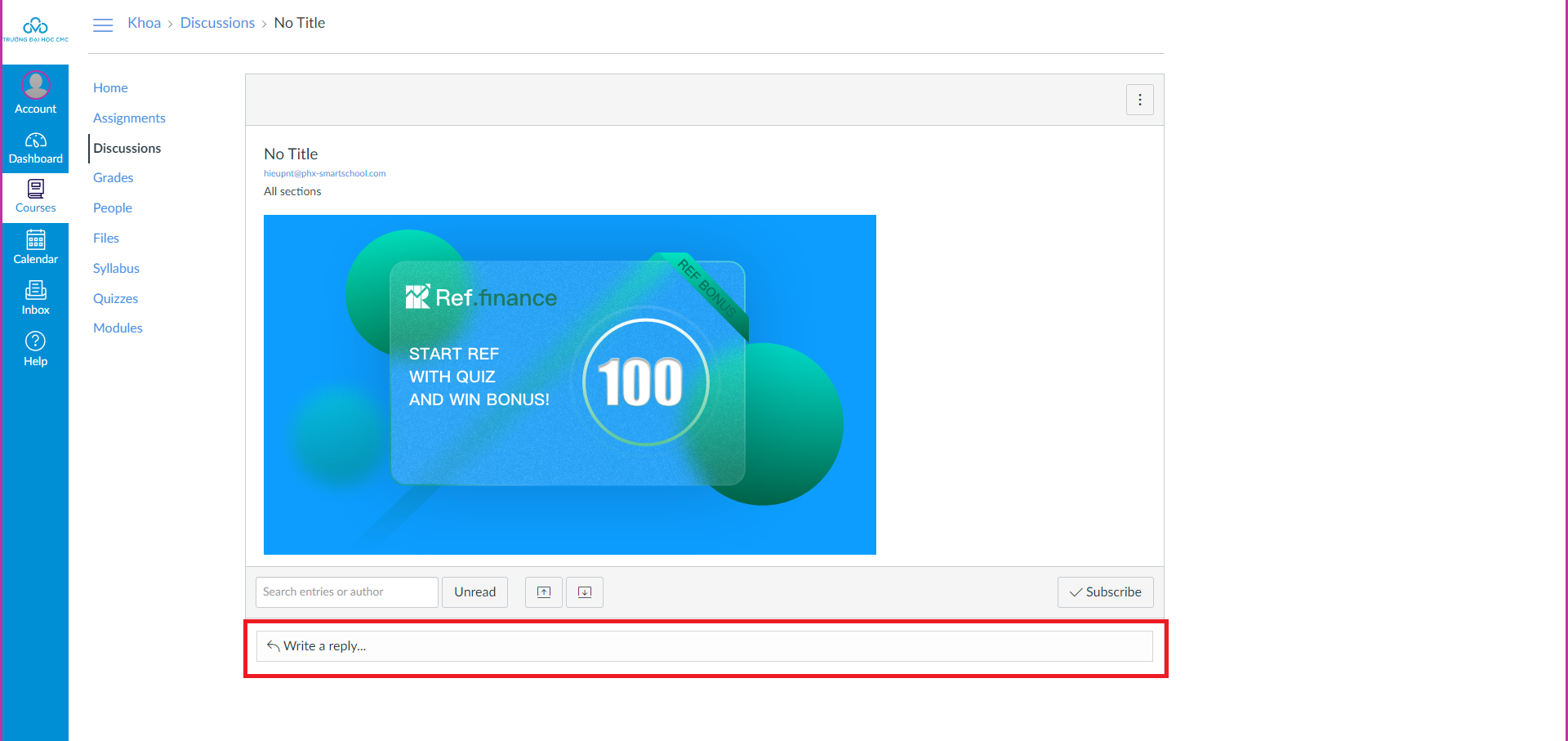
Task: Select Grades in the course navigation
Action: point(113,177)
